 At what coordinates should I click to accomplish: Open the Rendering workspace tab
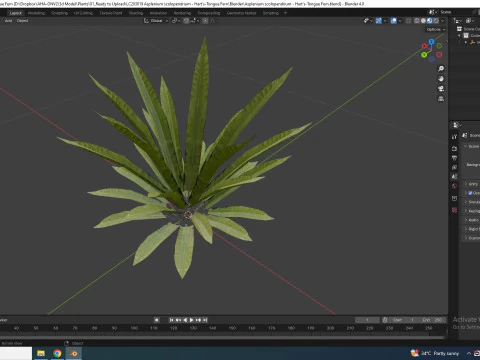(x=182, y=13)
